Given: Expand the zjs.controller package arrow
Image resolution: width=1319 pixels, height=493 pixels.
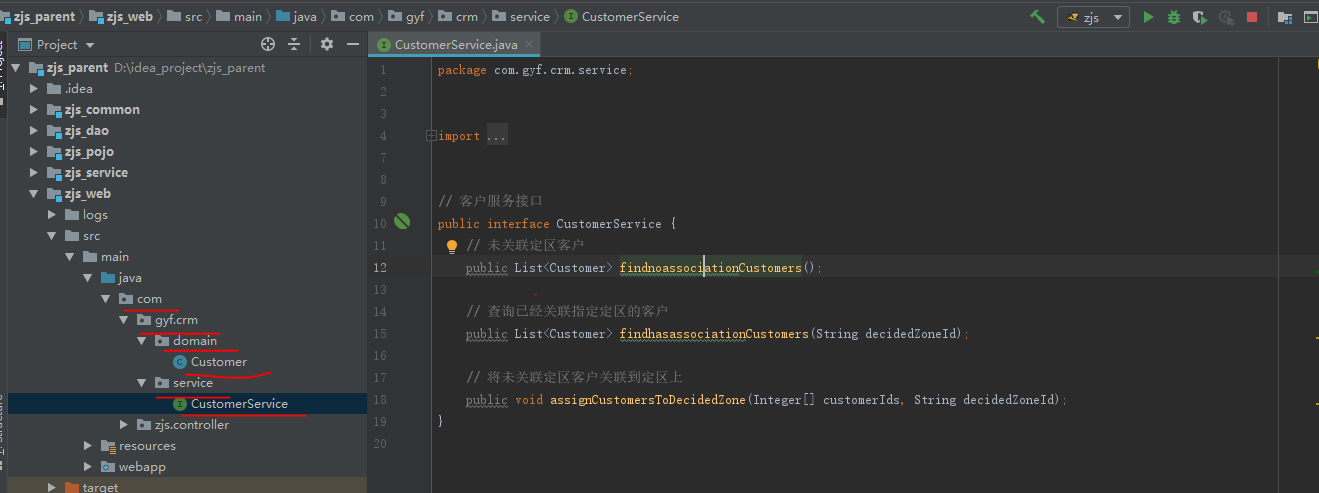Looking at the screenshot, I should click(x=124, y=425).
